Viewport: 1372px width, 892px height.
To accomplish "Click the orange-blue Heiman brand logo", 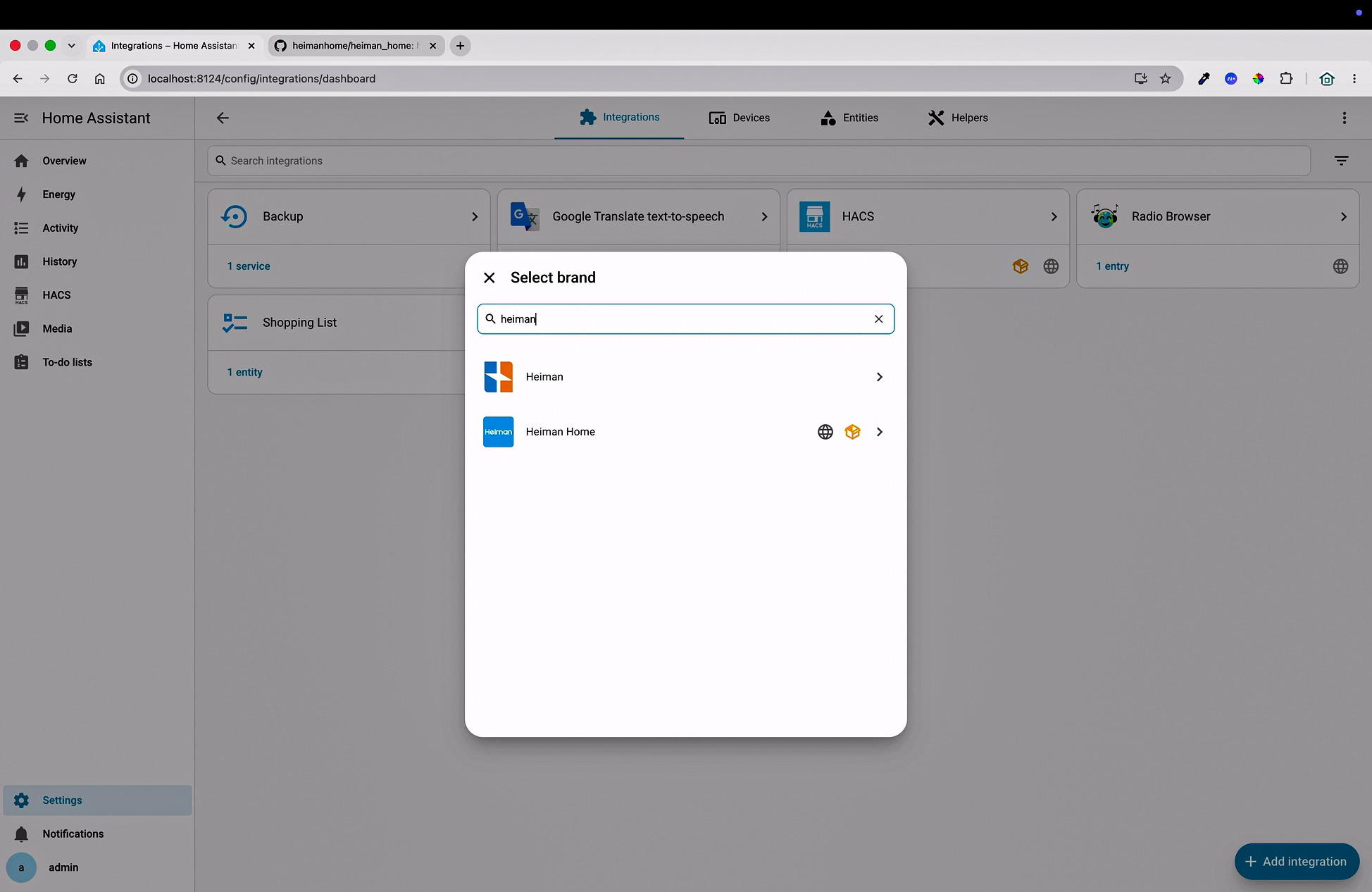I will coord(498,377).
